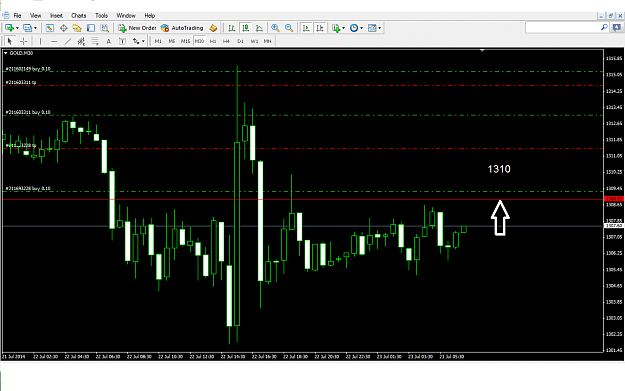Click the red current price label on scale
This screenshot has height=391, width=625.
click(x=614, y=198)
